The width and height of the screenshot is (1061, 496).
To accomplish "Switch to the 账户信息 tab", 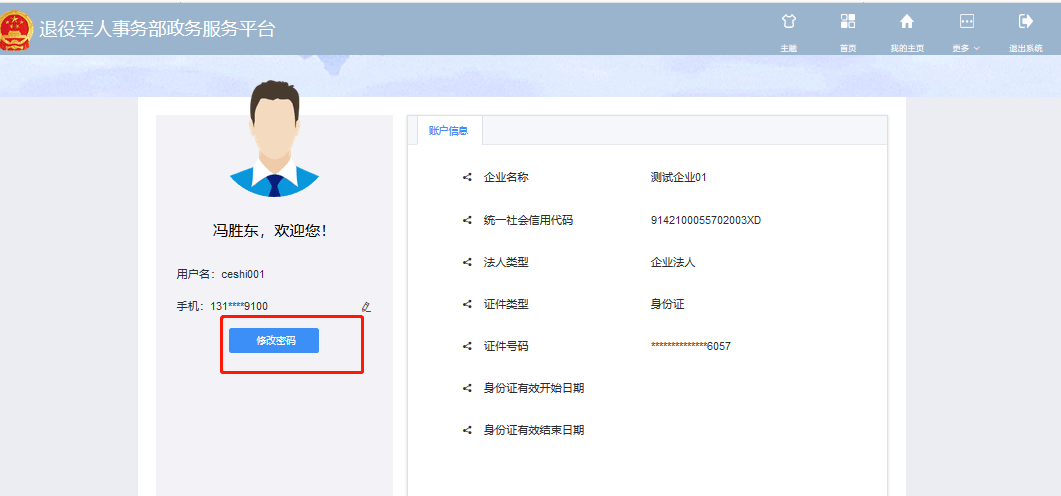I will point(448,131).
